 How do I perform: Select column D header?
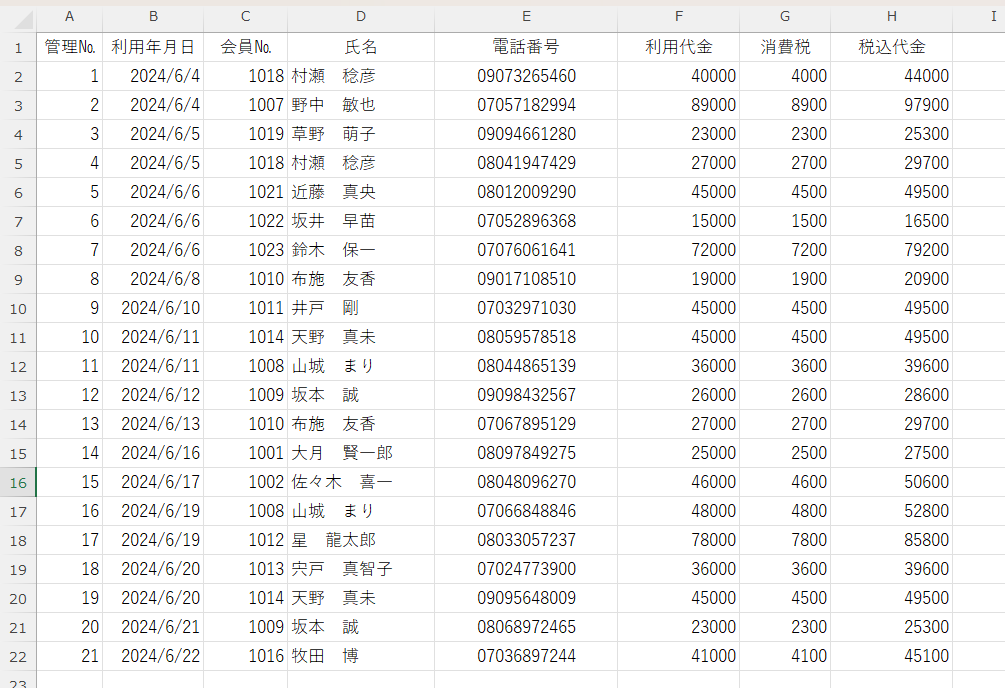point(360,17)
